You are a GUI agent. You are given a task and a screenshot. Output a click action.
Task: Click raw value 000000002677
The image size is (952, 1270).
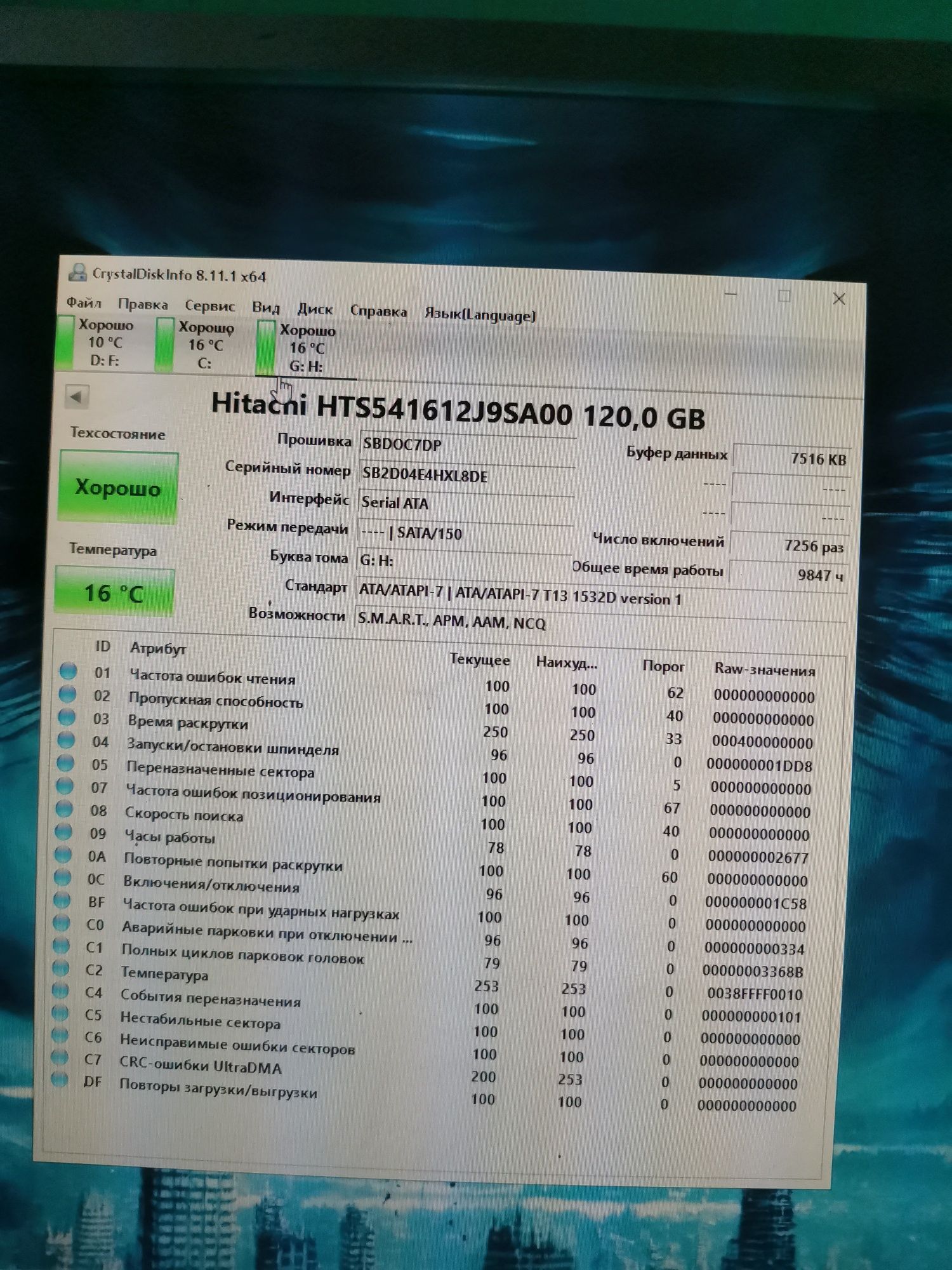pyautogui.click(x=758, y=857)
